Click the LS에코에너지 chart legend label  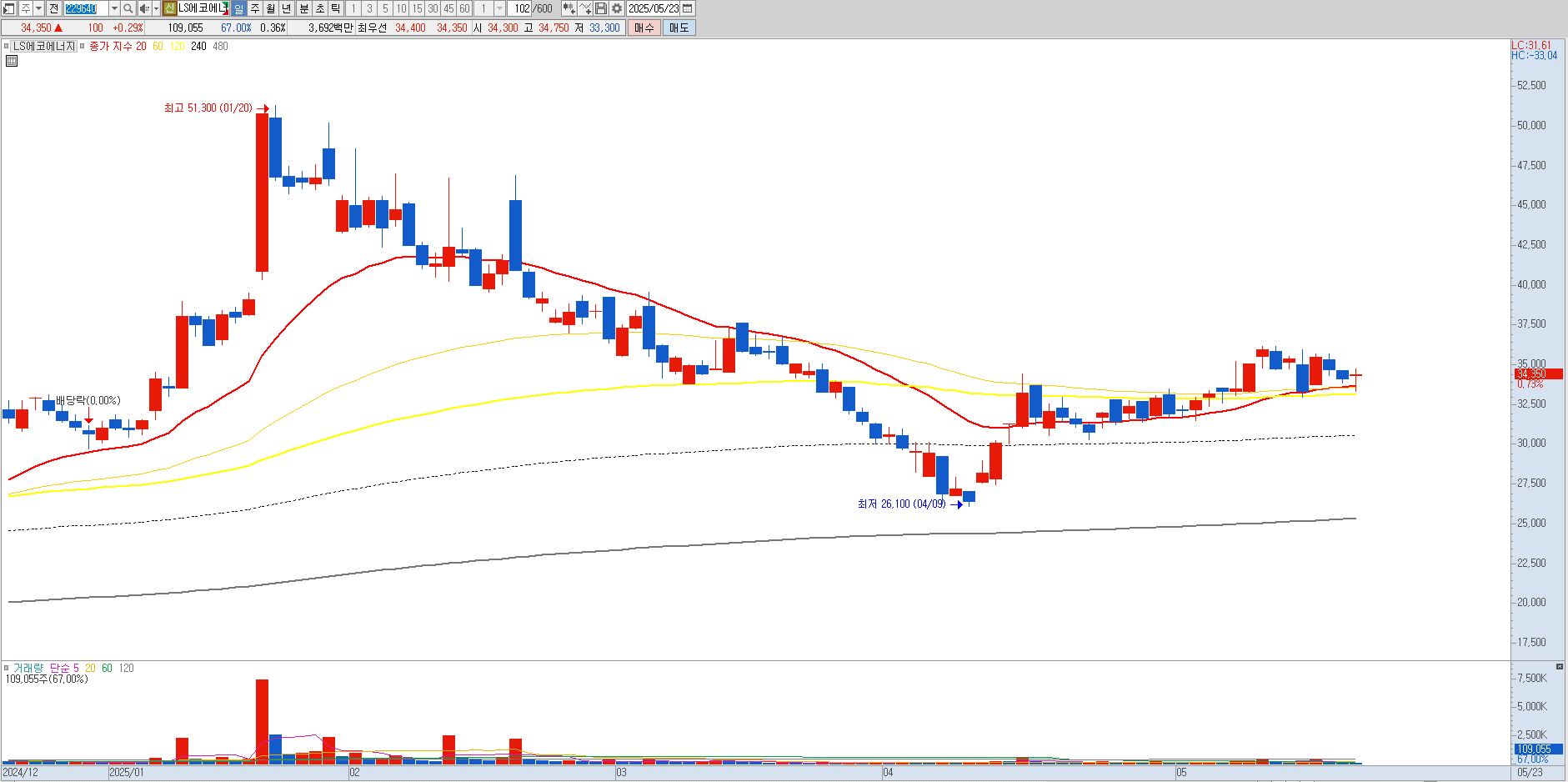[x=44, y=46]
